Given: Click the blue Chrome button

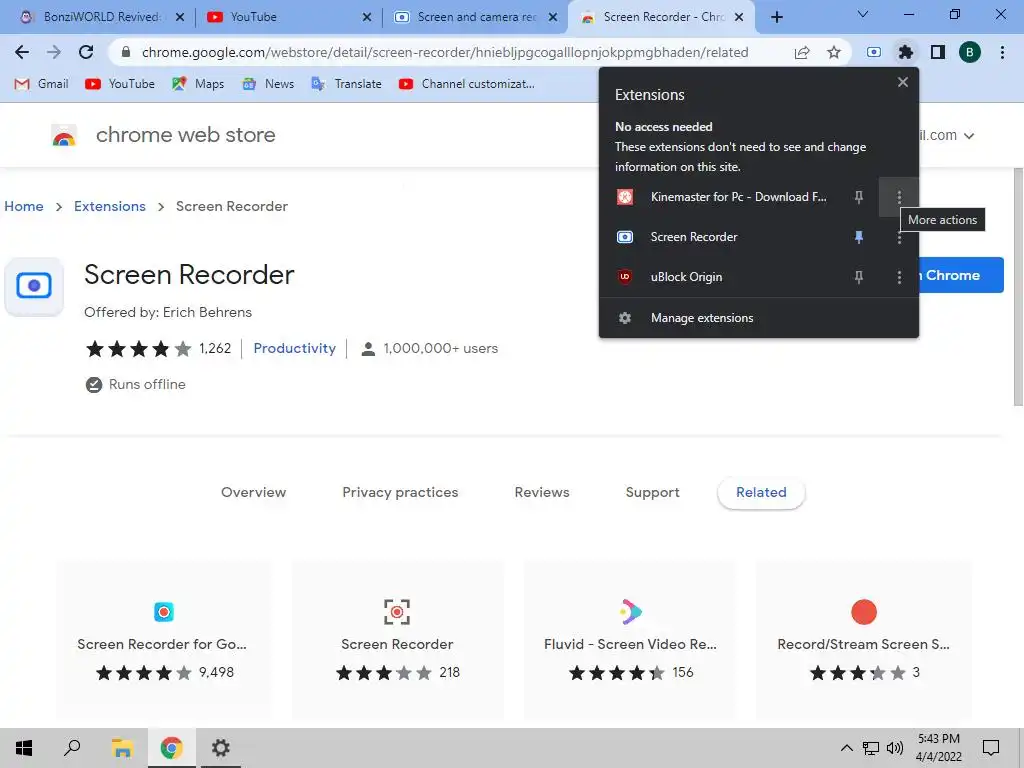Looking at the screenshot, I should [961, 275].
